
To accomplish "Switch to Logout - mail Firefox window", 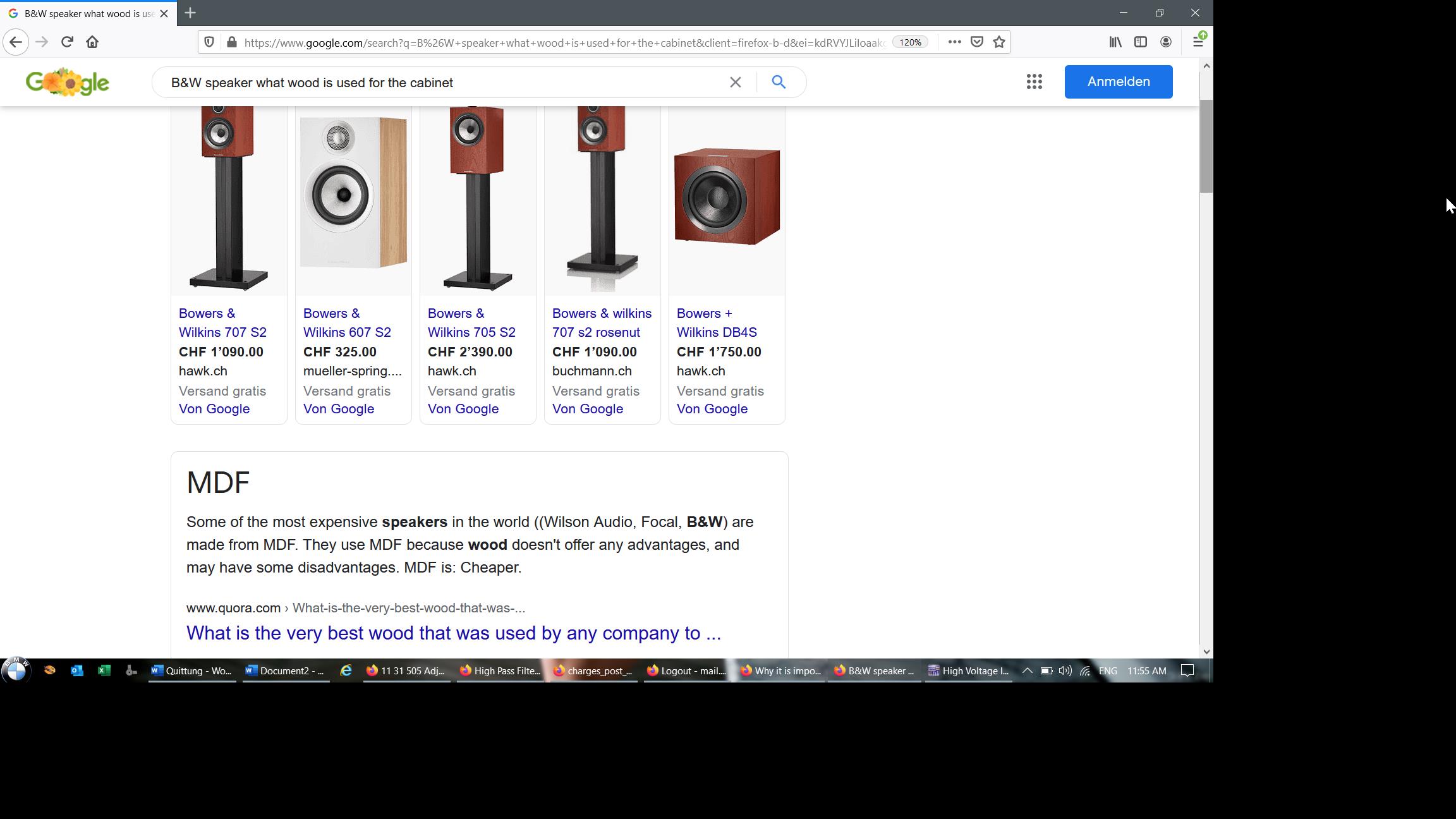I will pyautogui.click(x=686, y=670).
